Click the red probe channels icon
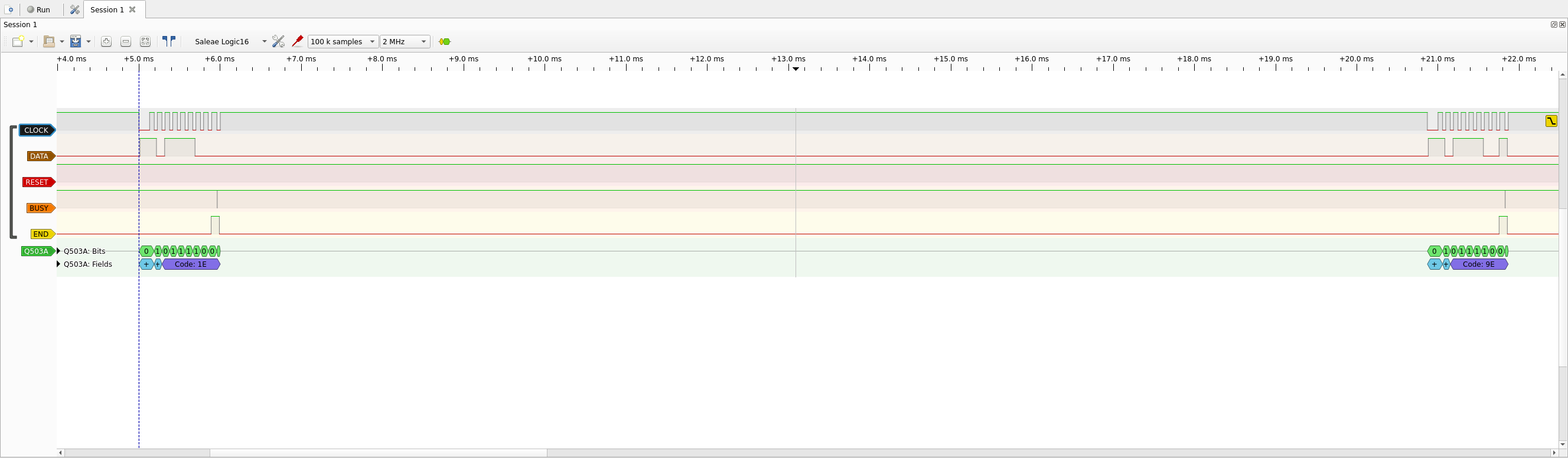Viewport: 1568px width, 458px height. [x=297, y=41]
